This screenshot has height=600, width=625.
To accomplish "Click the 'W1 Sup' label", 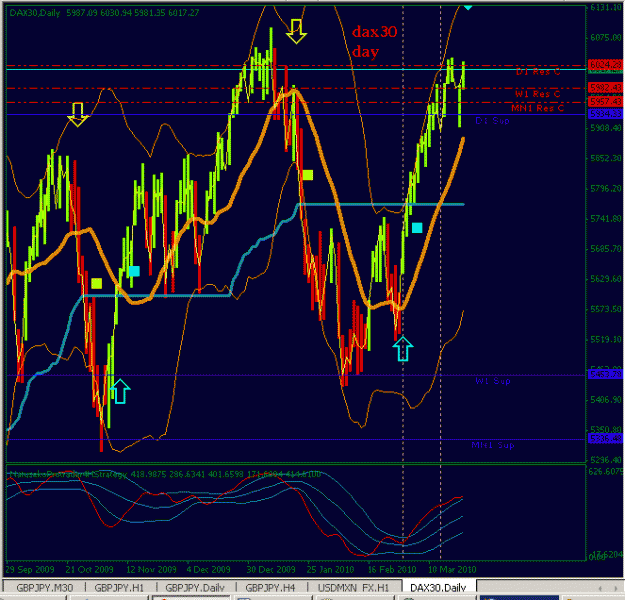I will 493,381.
